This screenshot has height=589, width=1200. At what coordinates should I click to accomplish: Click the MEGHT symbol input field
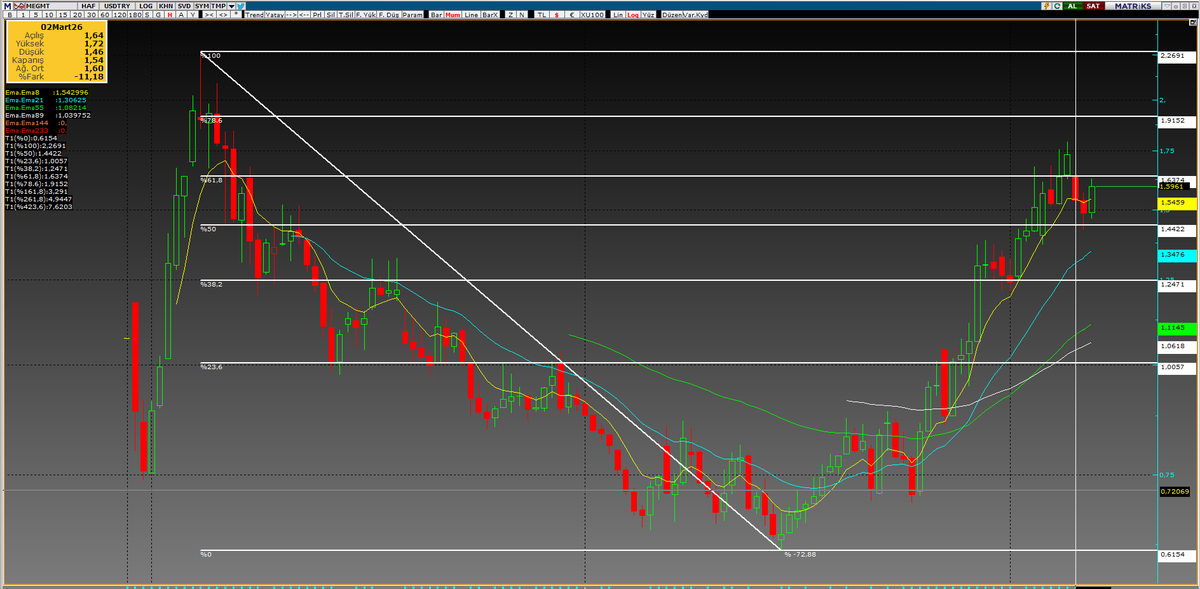pos(50,4)
